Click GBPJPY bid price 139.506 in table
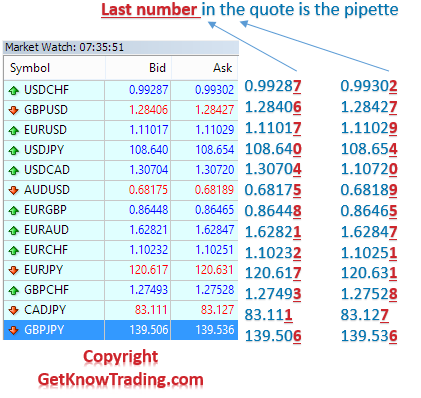 tap(148, 330)
